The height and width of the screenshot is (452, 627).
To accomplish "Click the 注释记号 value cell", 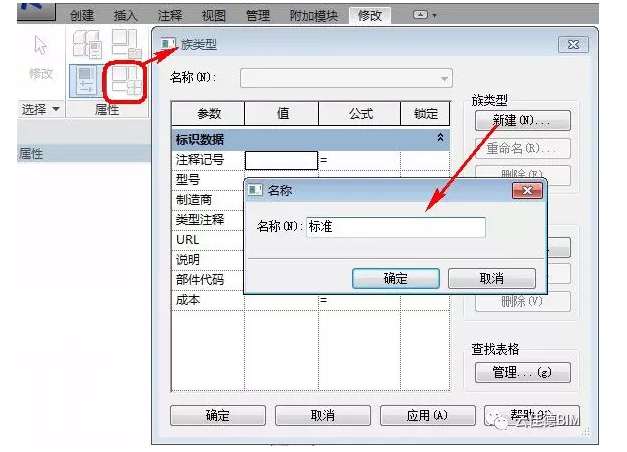I will [281, 160].
